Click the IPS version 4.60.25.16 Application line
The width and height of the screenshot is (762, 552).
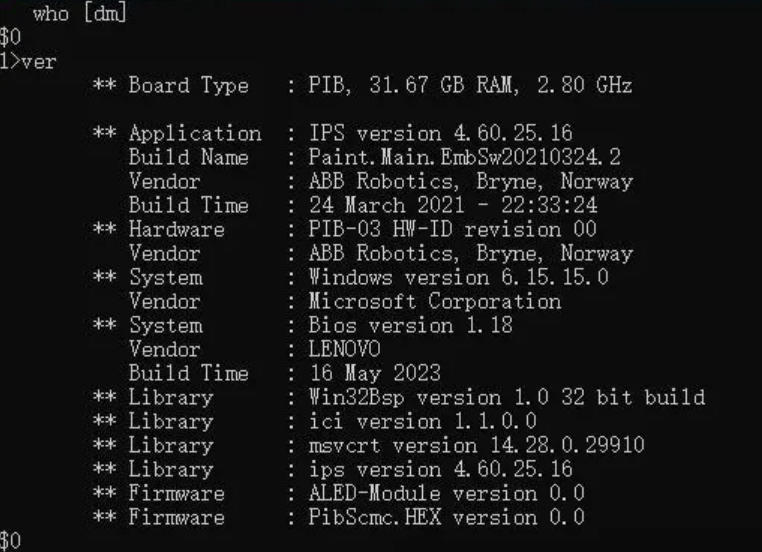click(x=440, y=134)
